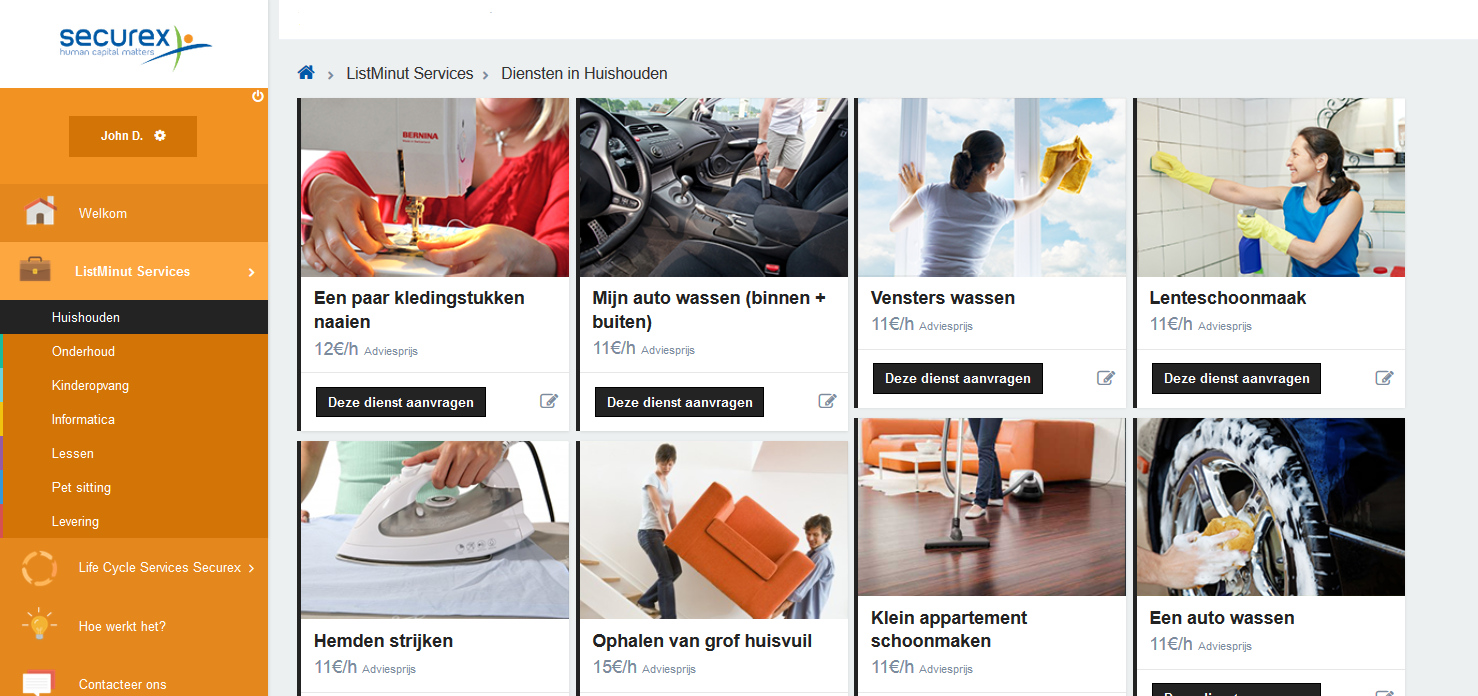Image resolution: width=1478 pixels, height=696 pixels.
Task: Click the lightbulb Hoe werkt het icon
Action: coord(39,625)
